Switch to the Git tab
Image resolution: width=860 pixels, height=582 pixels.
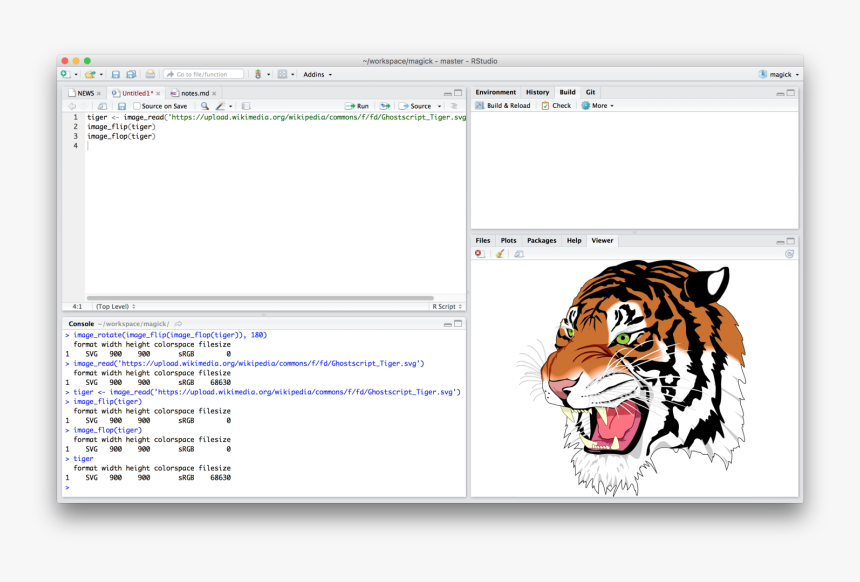click(590, 92)
